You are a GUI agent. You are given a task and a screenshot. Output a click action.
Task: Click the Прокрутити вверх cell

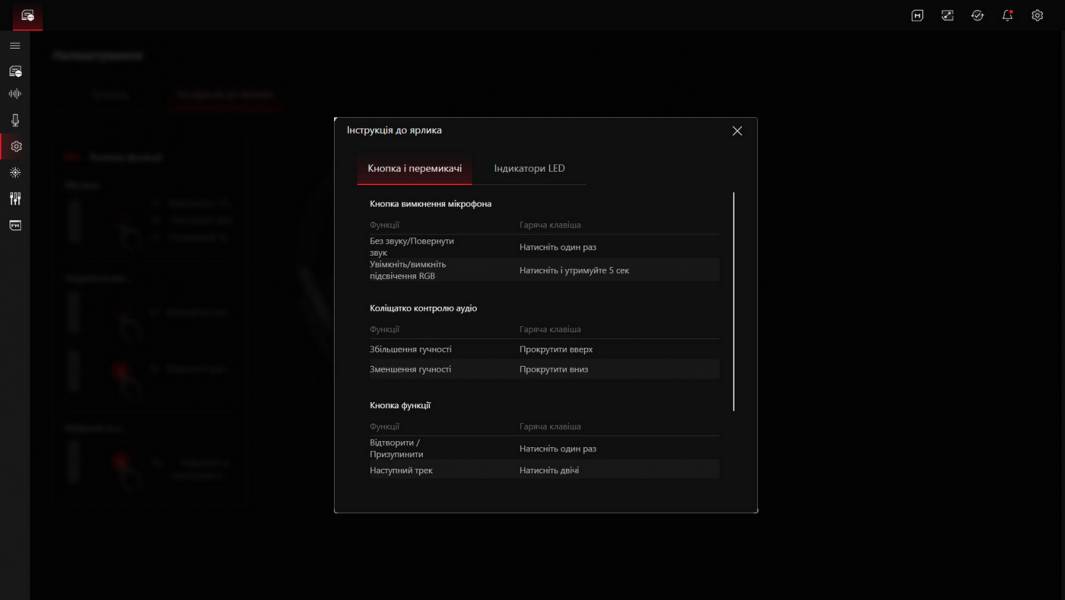(x=556, y=349)
